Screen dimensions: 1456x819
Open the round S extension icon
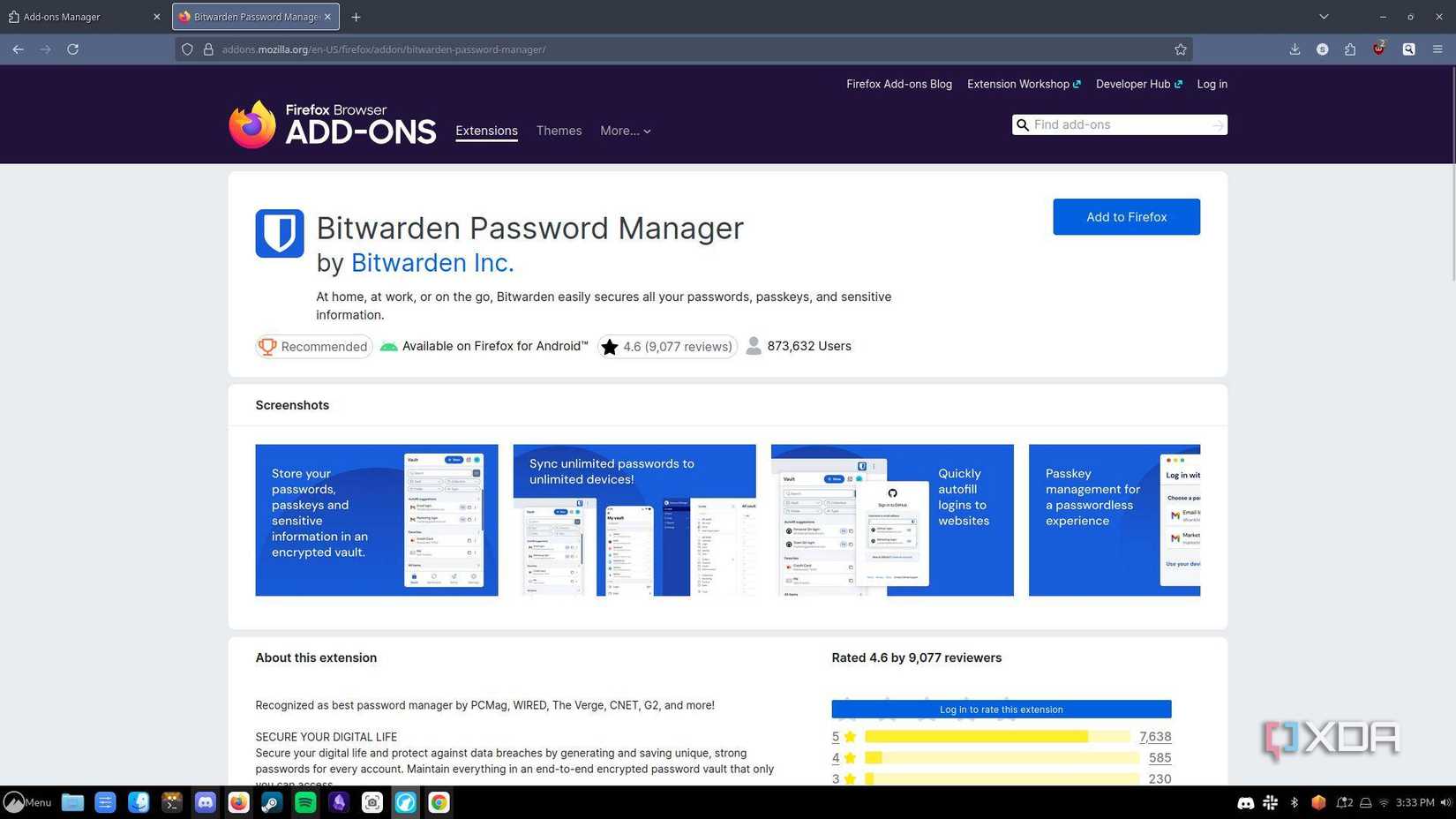pos(1322,49)
